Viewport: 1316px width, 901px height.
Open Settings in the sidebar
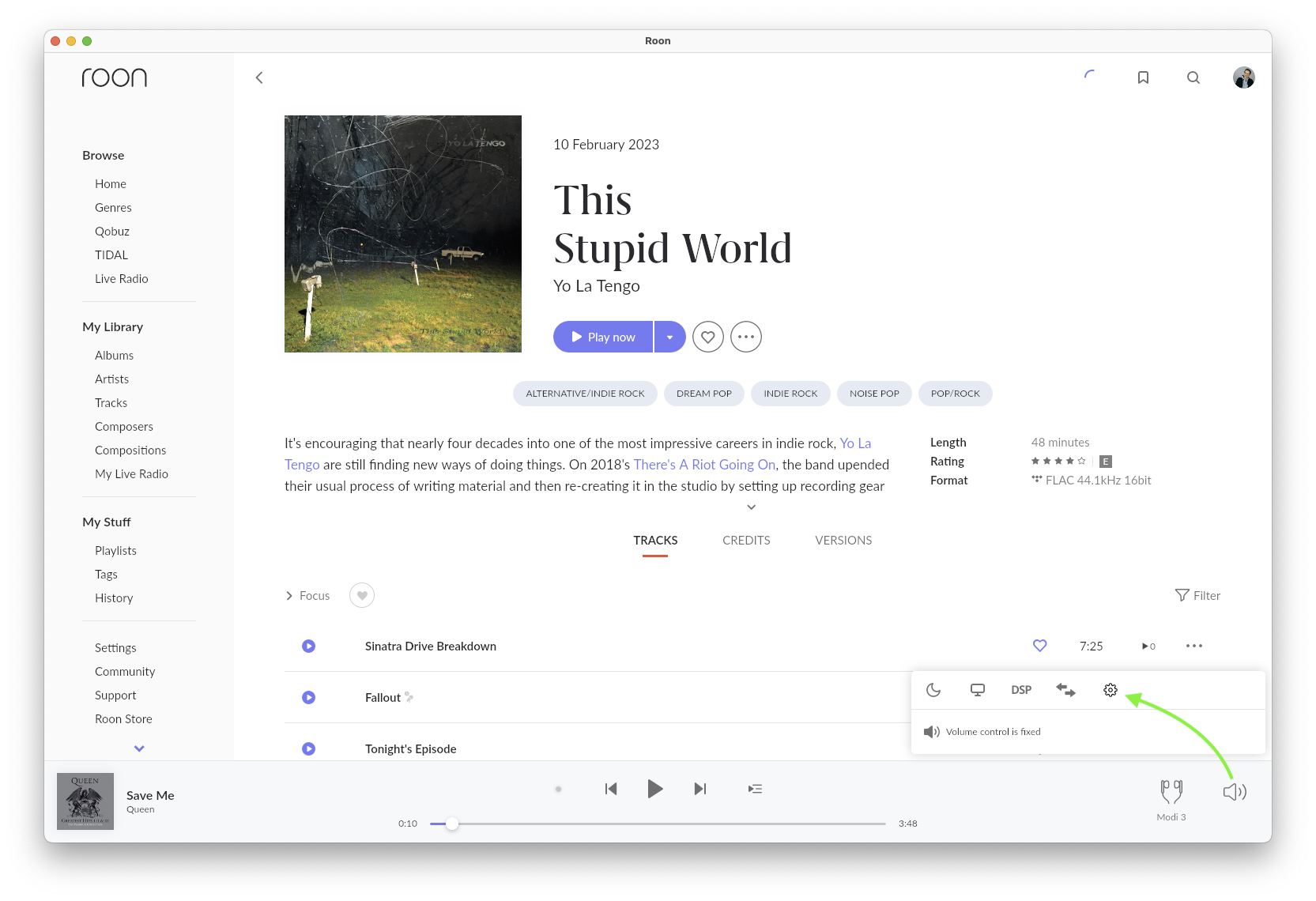coord(115,648)
